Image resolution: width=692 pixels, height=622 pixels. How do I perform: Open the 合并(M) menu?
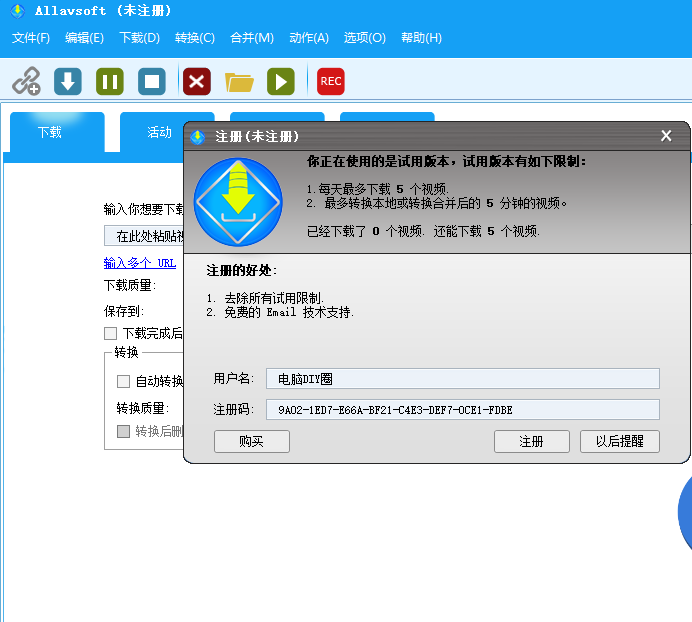tap(252, 38)
